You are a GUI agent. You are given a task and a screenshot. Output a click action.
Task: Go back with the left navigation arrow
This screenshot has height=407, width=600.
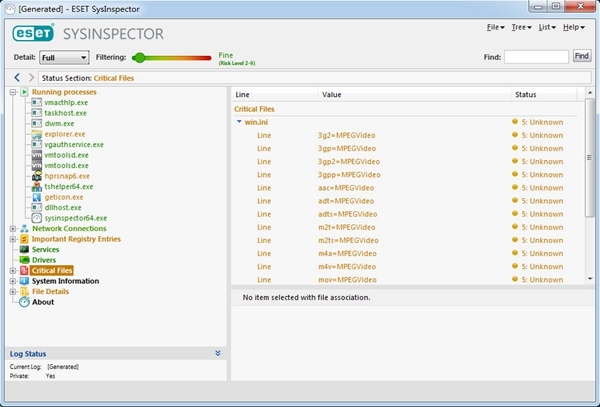pyautogui.click(x=17, y=78)
